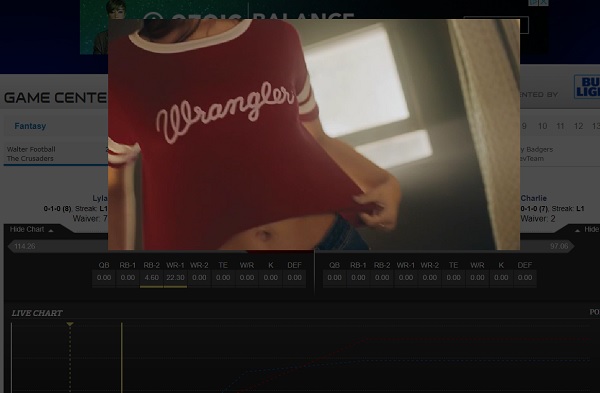Click the left team's WR-1 22.30 score cell
The height and width of the screenshot is (393, 600).
[x=175, y=278]
